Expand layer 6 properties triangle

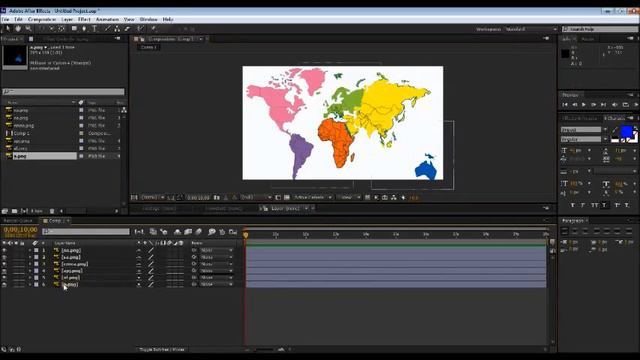click(30, 284)
